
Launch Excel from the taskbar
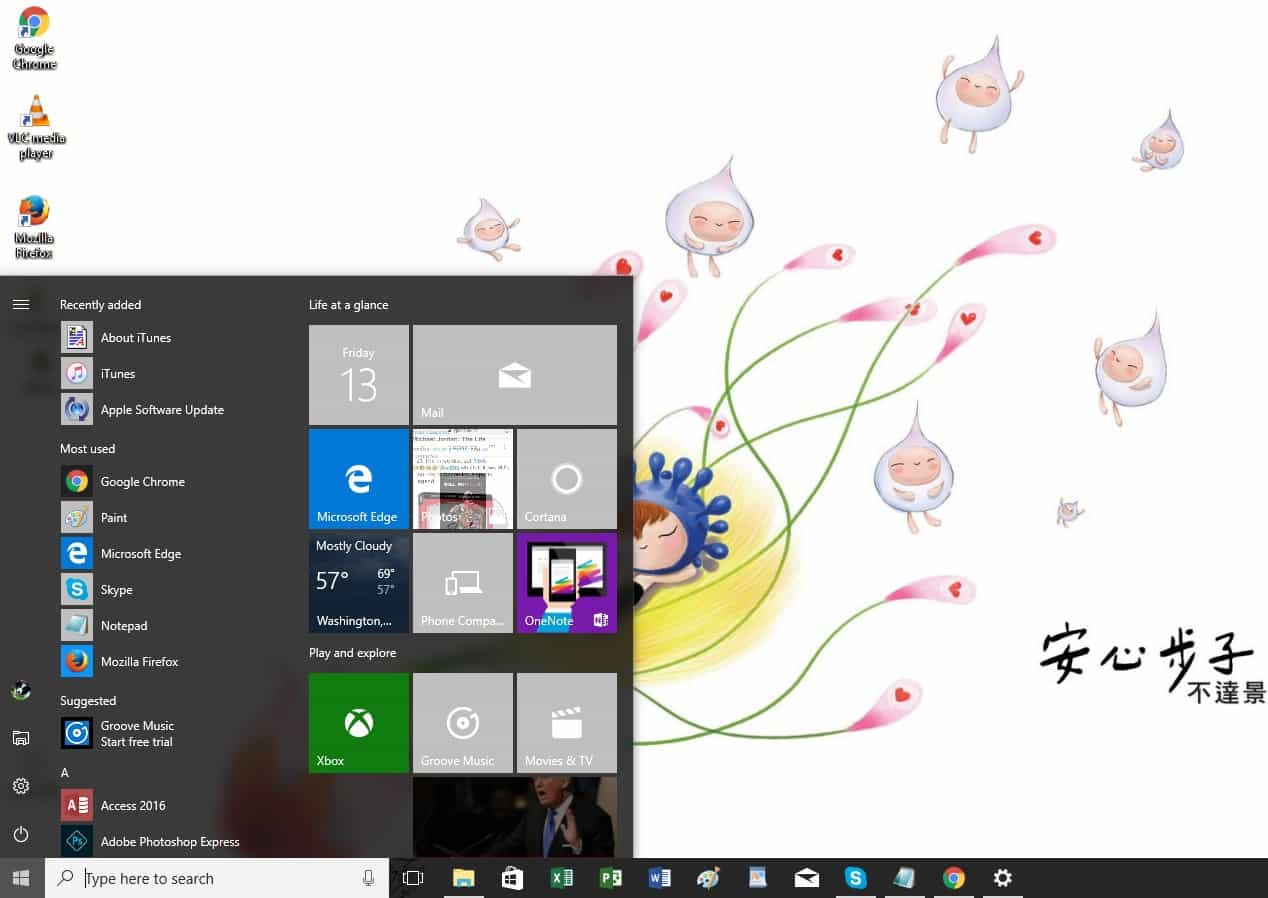pos(561,878)
